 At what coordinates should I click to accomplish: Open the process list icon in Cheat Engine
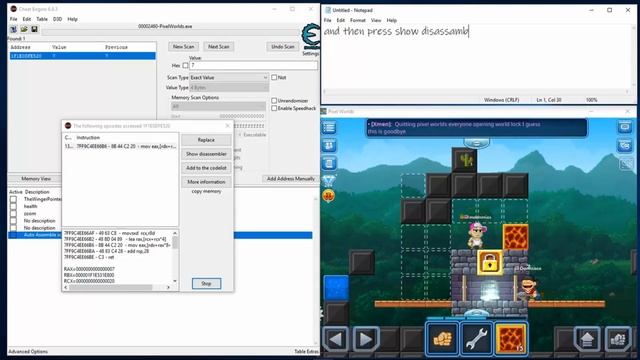tap(13, 29)
